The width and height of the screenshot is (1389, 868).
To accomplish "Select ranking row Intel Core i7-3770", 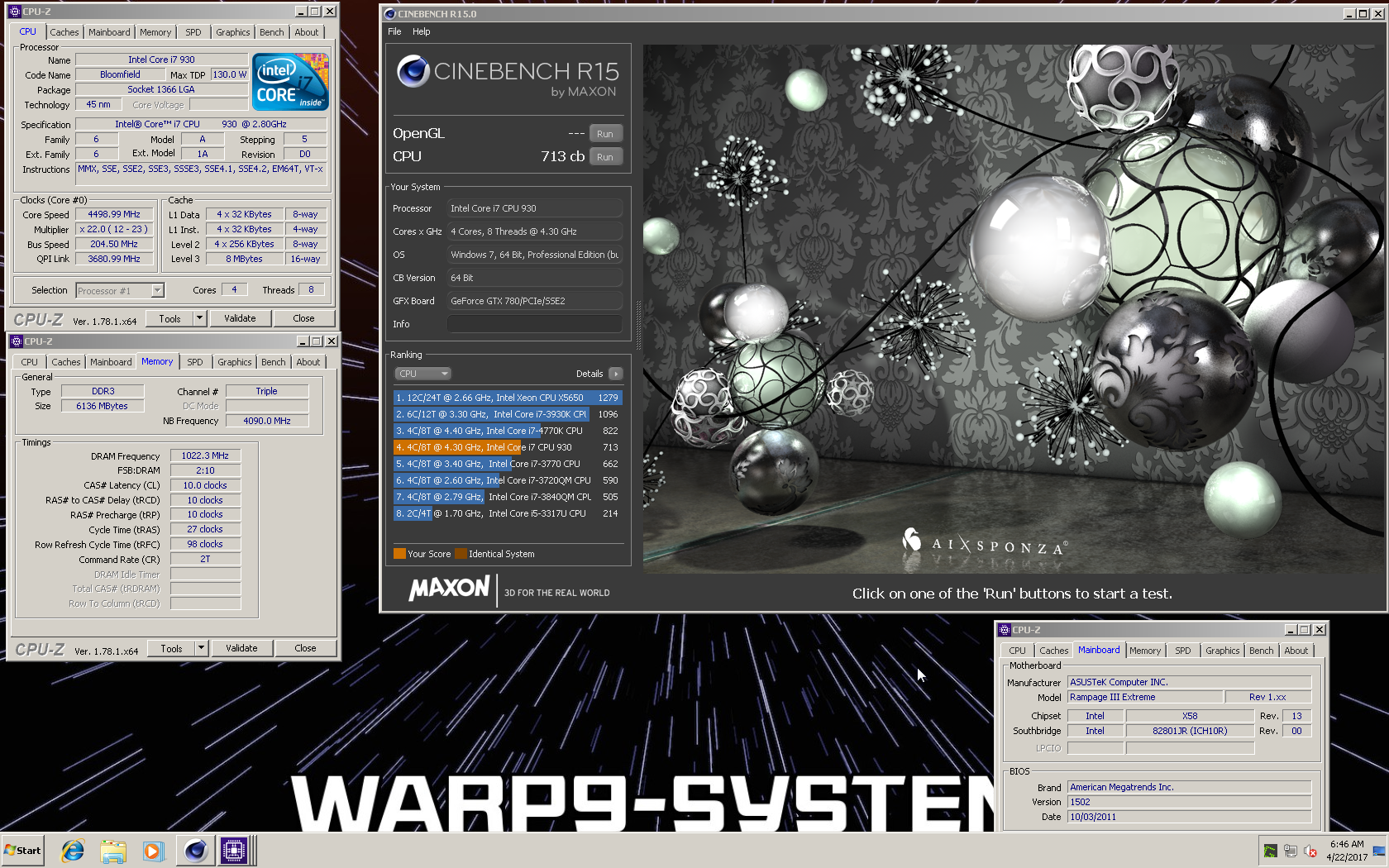I will coord(508,464).
